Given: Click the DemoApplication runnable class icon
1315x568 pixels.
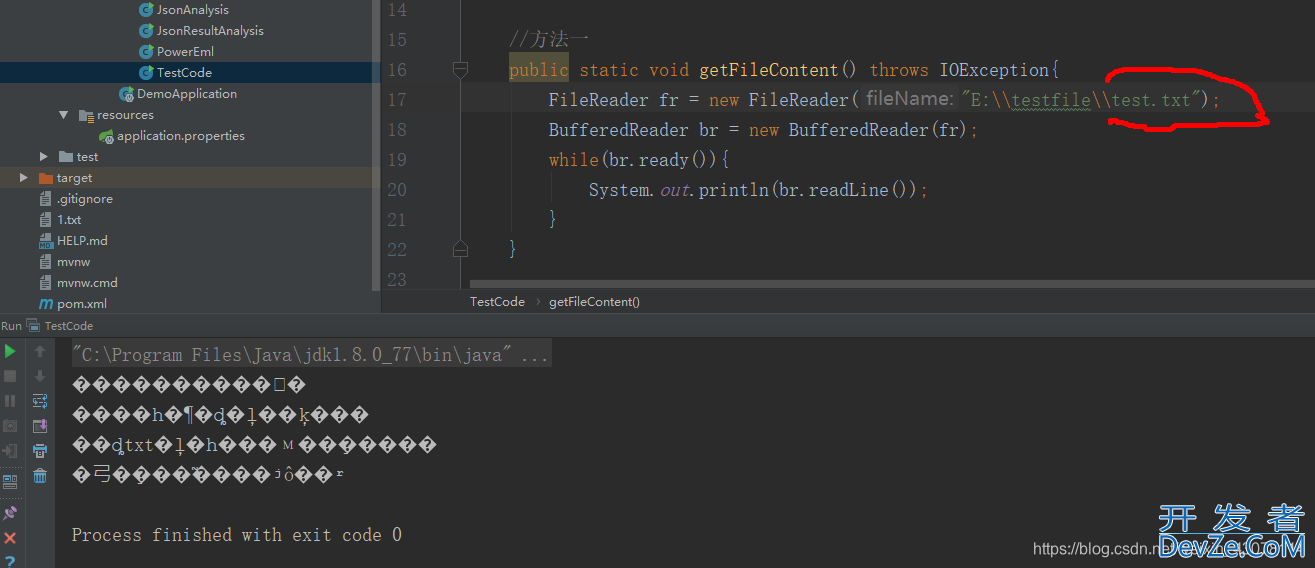Looking at the screenshot, I should click(x=126, y=94).
